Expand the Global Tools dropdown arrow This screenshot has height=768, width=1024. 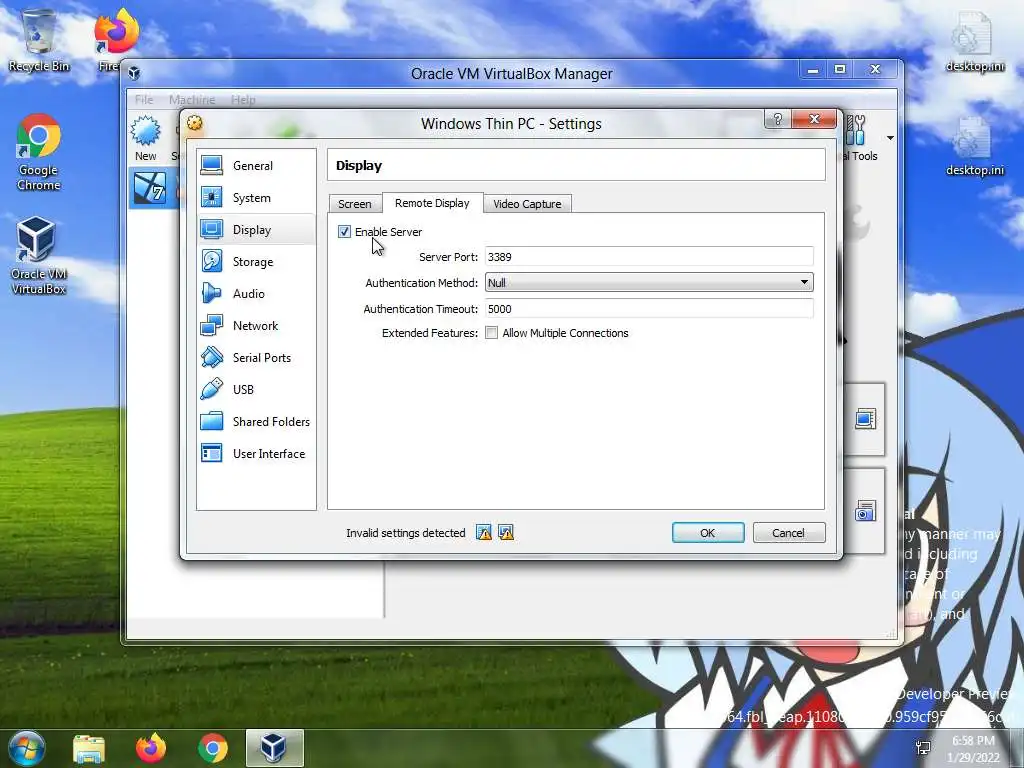[x=890, y=138]
